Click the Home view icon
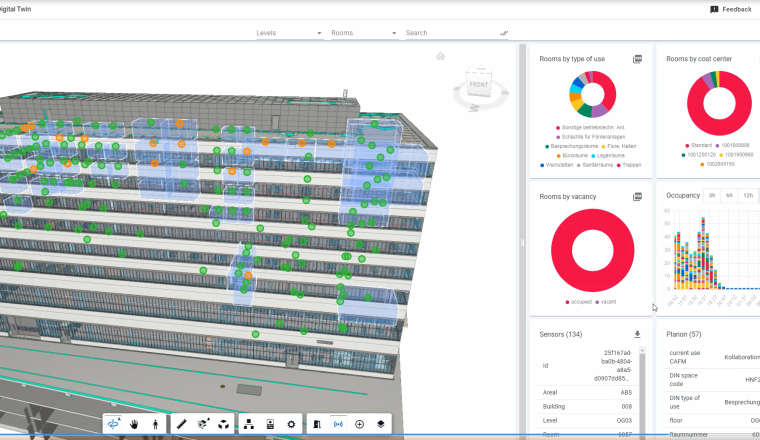 pyautogui.click(x=440, y=56)
